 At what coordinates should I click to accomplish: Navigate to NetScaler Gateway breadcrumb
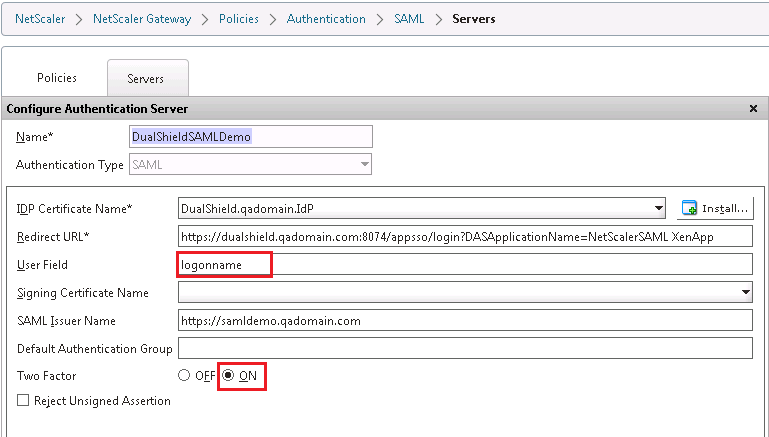141,19
